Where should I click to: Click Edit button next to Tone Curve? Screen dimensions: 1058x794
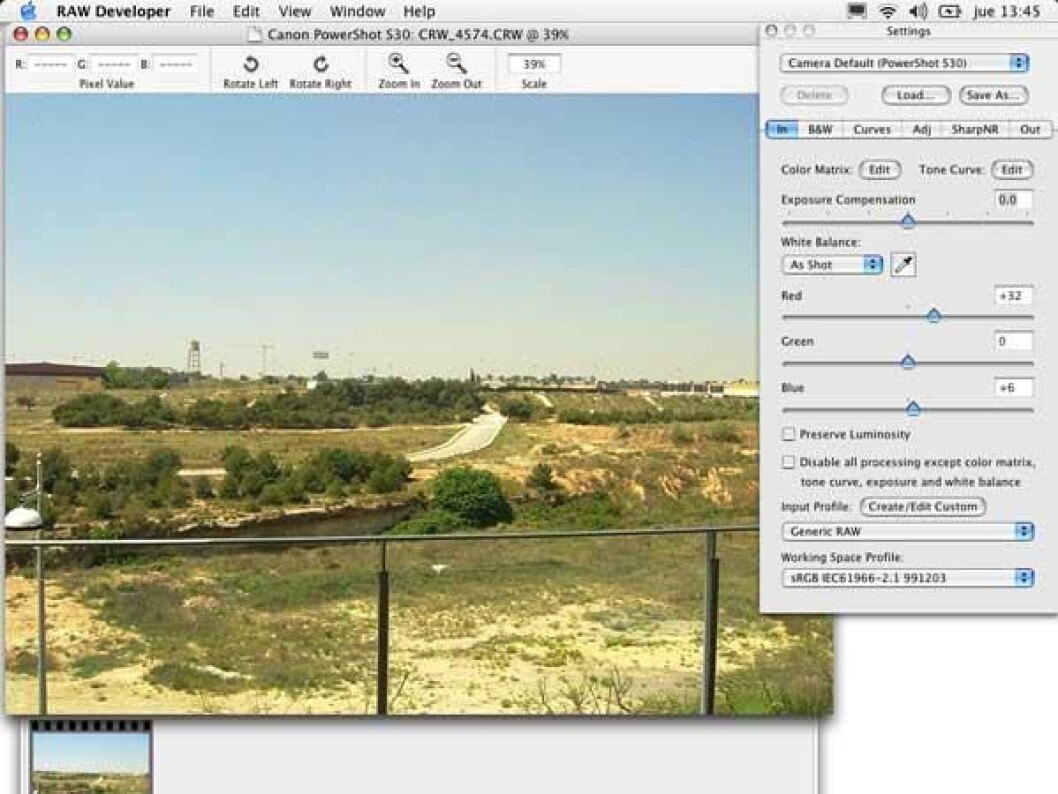point(1012,170)
